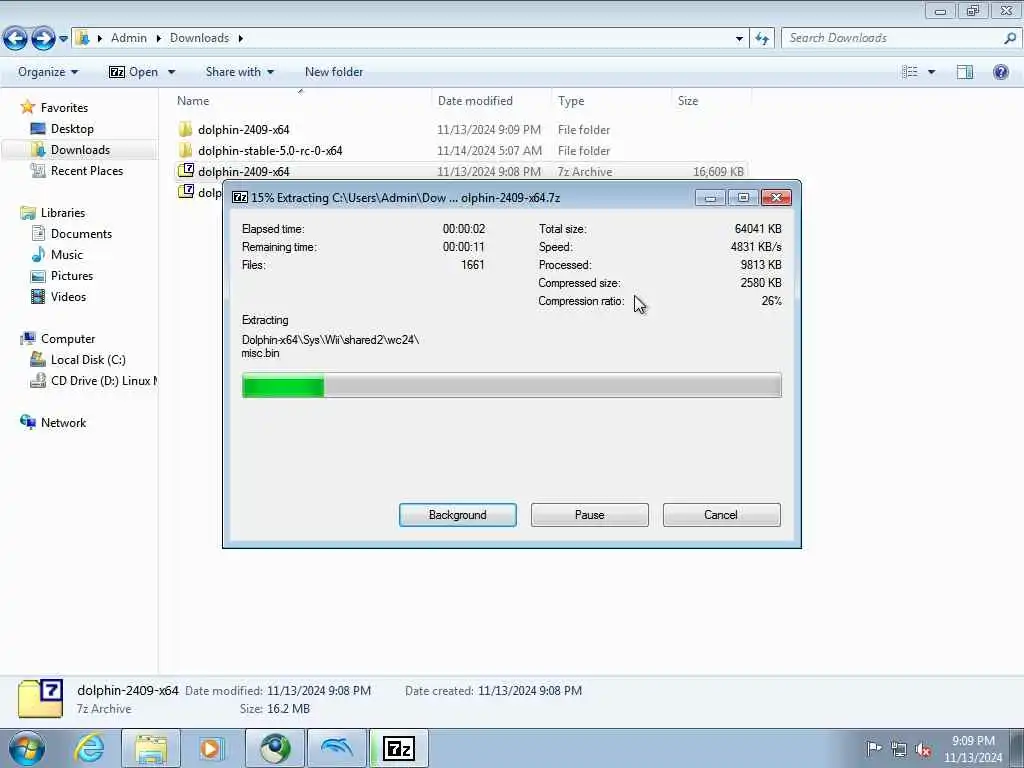Click the green extraction progress bar
The width and height of the screenshot is (1024, 768).
coord(511,385)
